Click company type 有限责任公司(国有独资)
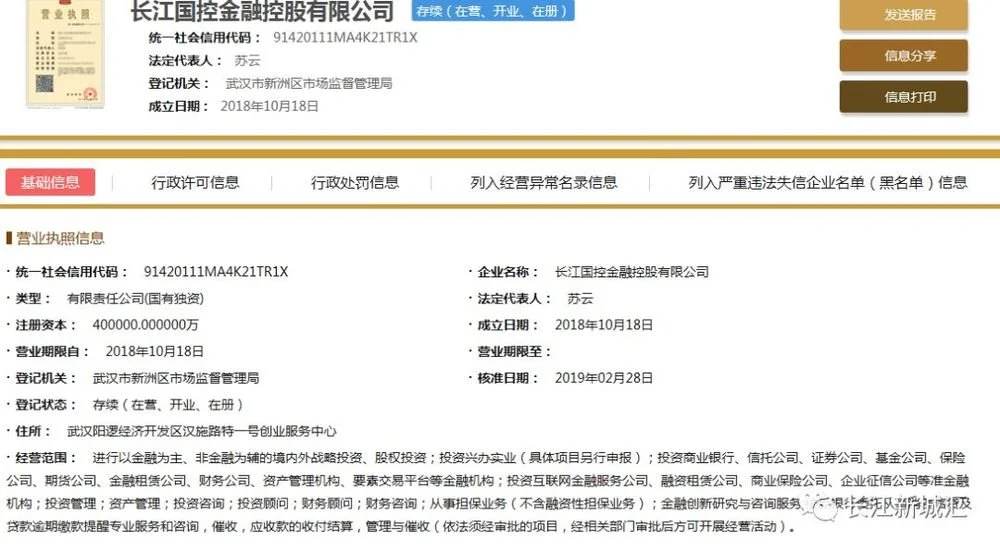 [x=135, y=298]
